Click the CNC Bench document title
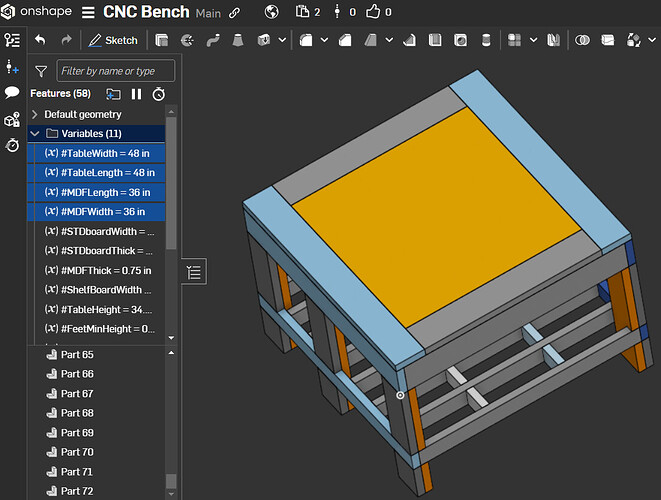Image resolution: width=661 pixels, height=500 pixels. click(146, 12)
